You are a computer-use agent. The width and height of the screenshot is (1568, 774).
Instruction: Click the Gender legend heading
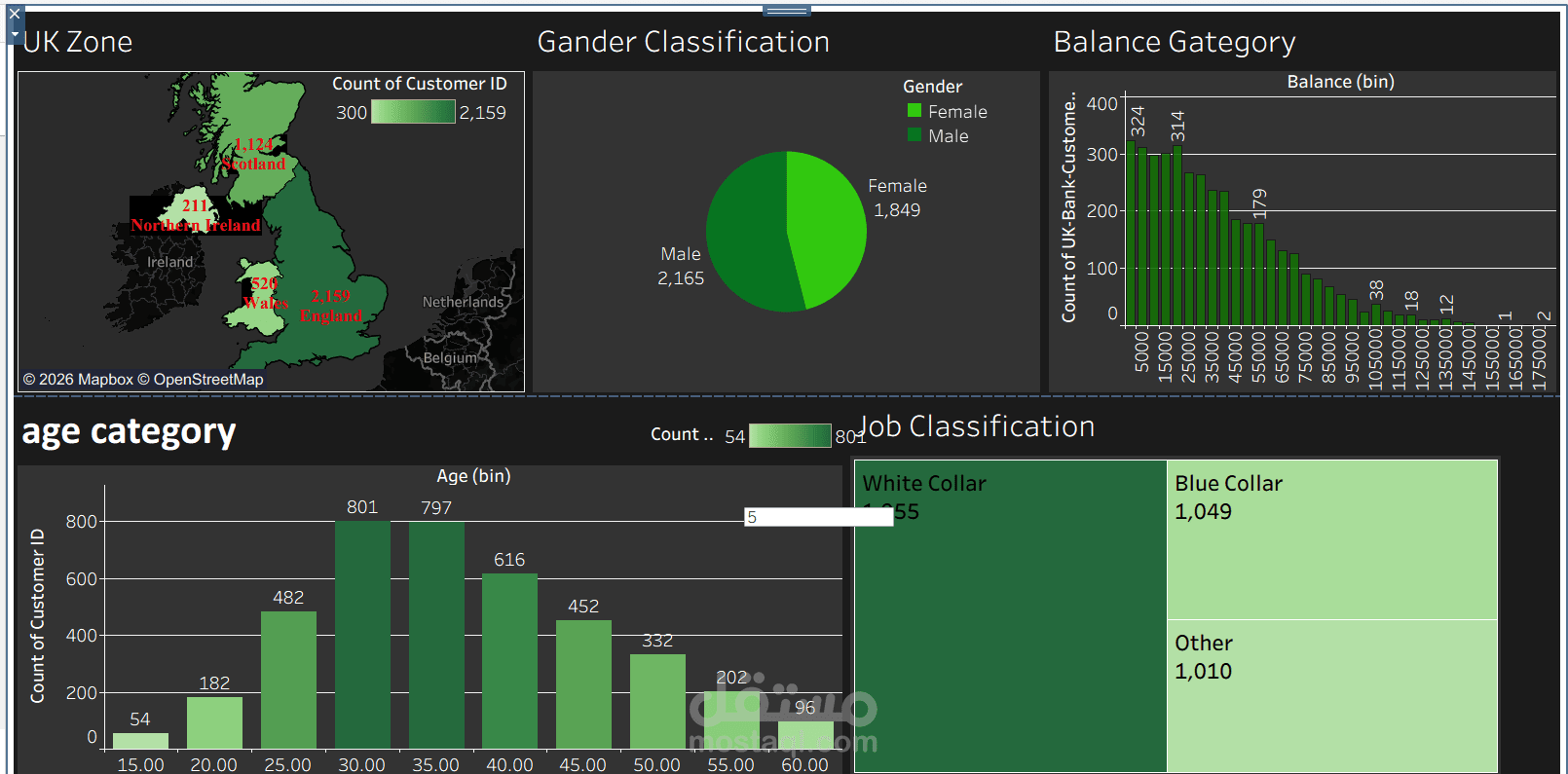932,87
